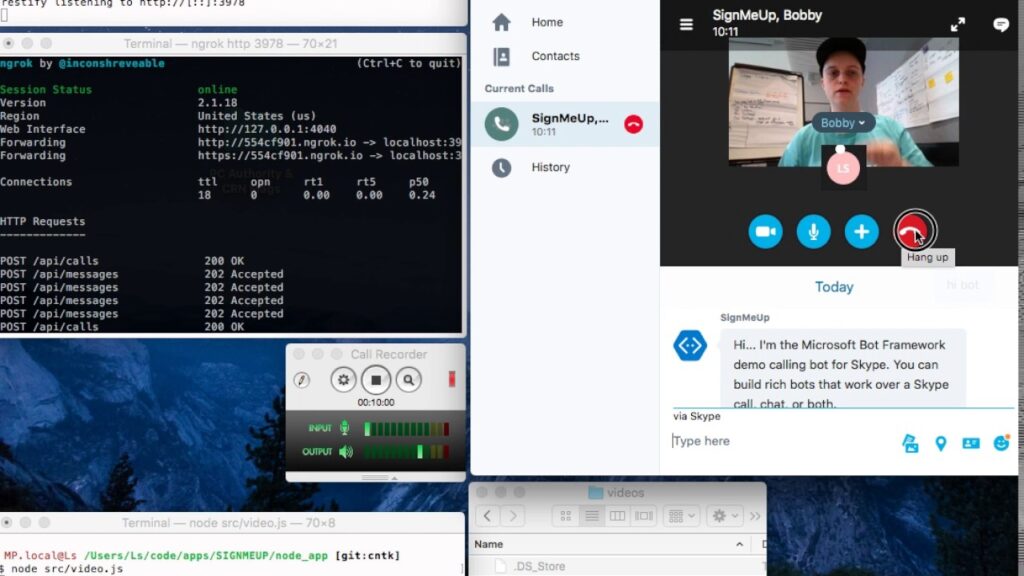
Task: Click the Type here message field
Action: (x=782, y=441)
